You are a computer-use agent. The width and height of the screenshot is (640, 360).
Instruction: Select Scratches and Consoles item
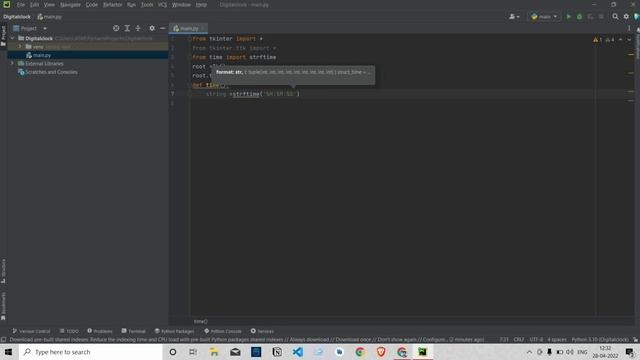51,72
